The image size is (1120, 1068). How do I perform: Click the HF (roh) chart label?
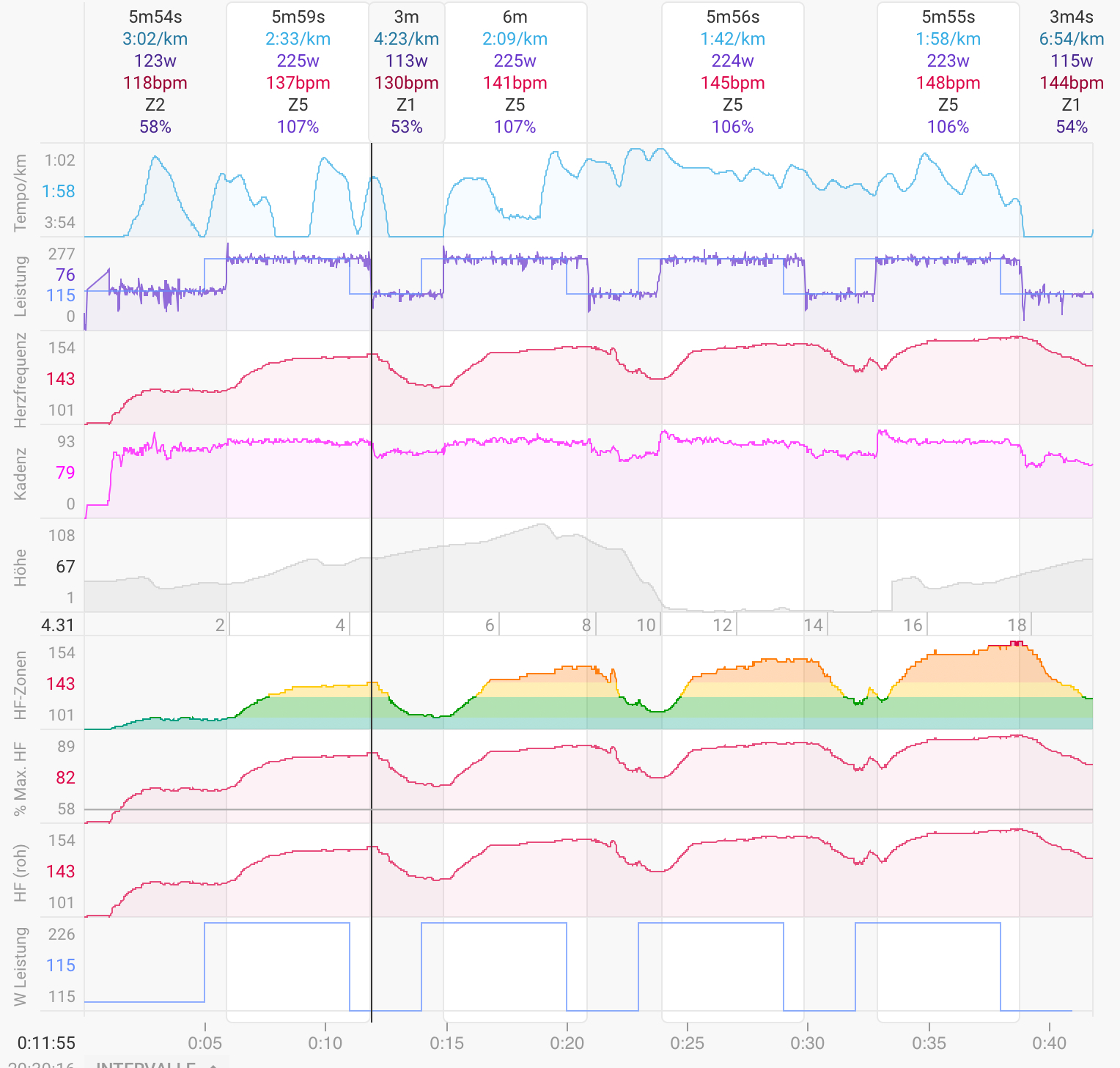tap(21, 872)
